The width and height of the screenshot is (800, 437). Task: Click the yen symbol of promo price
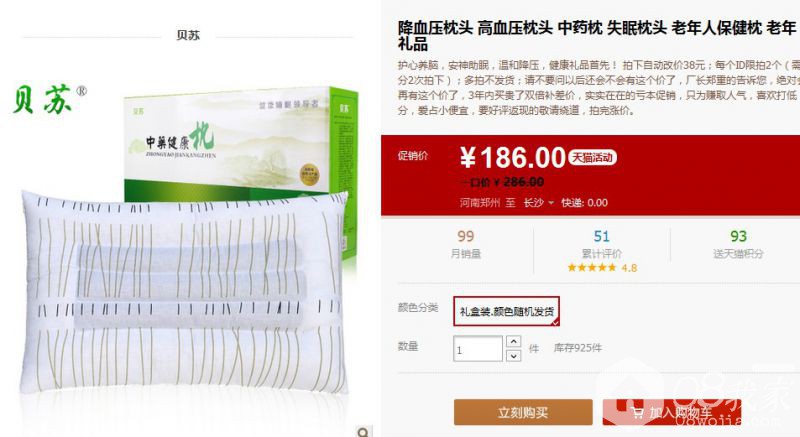467,157
